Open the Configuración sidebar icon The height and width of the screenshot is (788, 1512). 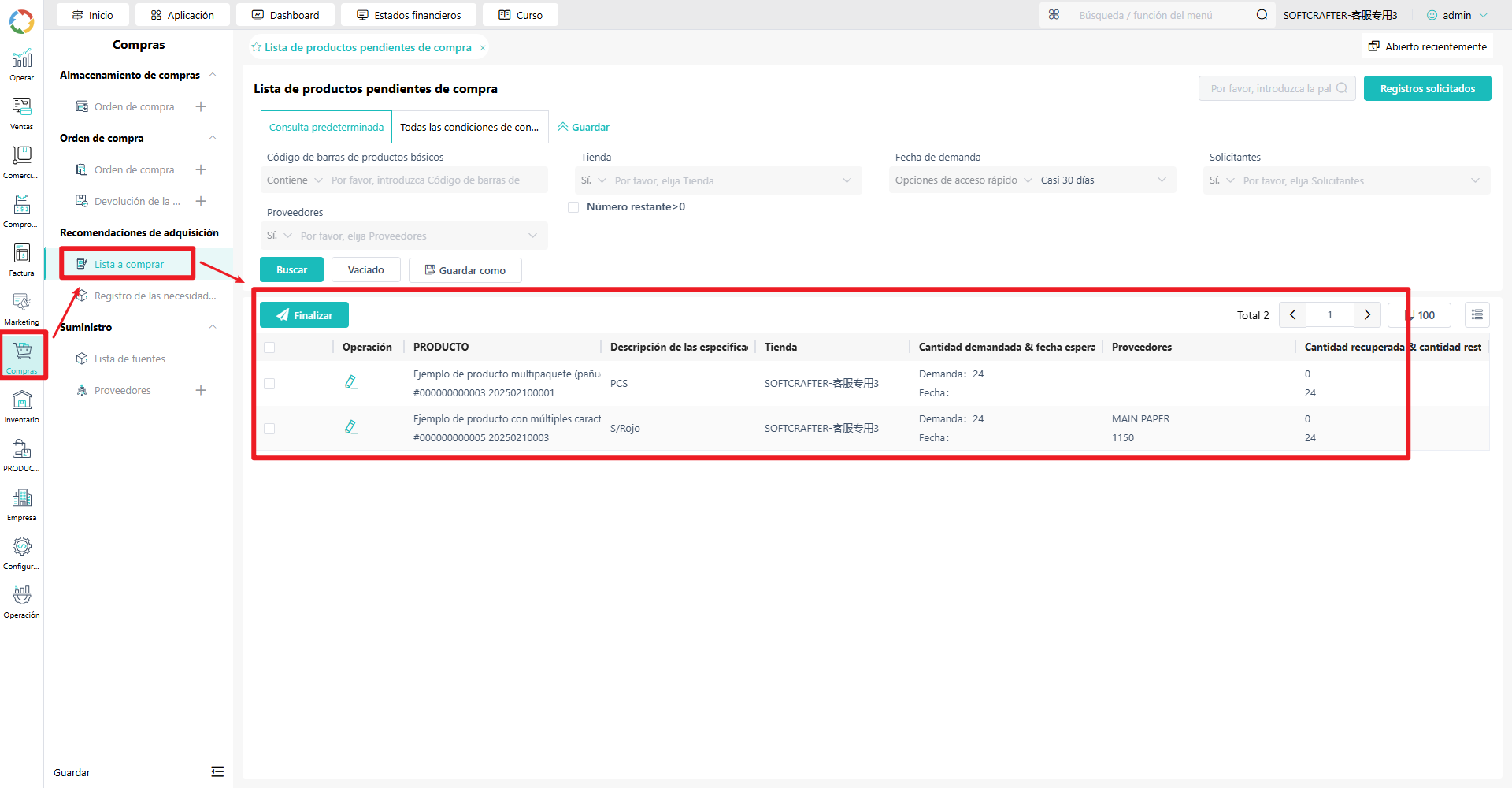pyautogui.click(x=21, y=552)
